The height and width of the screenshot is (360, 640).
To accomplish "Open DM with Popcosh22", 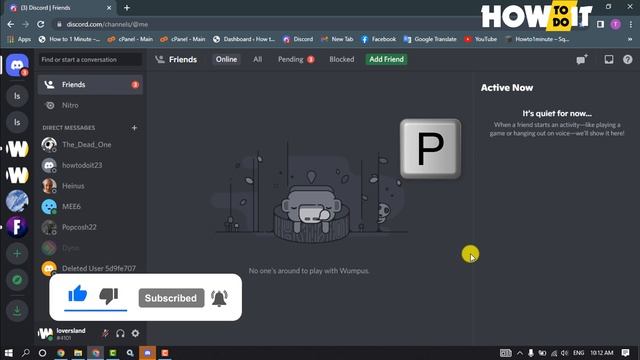I will 90,227.
